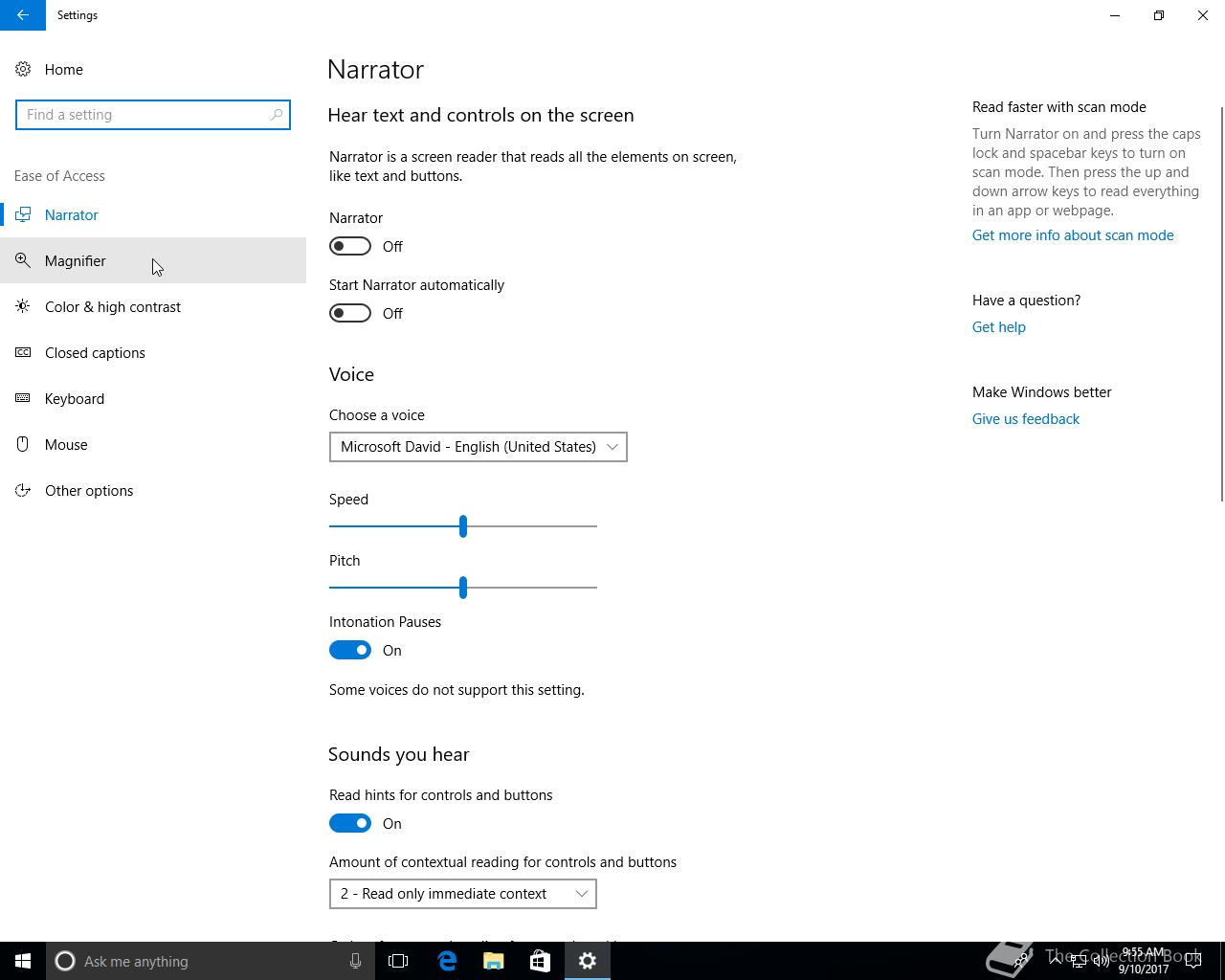Go back using the Settings back arrow

click(23, 15)
